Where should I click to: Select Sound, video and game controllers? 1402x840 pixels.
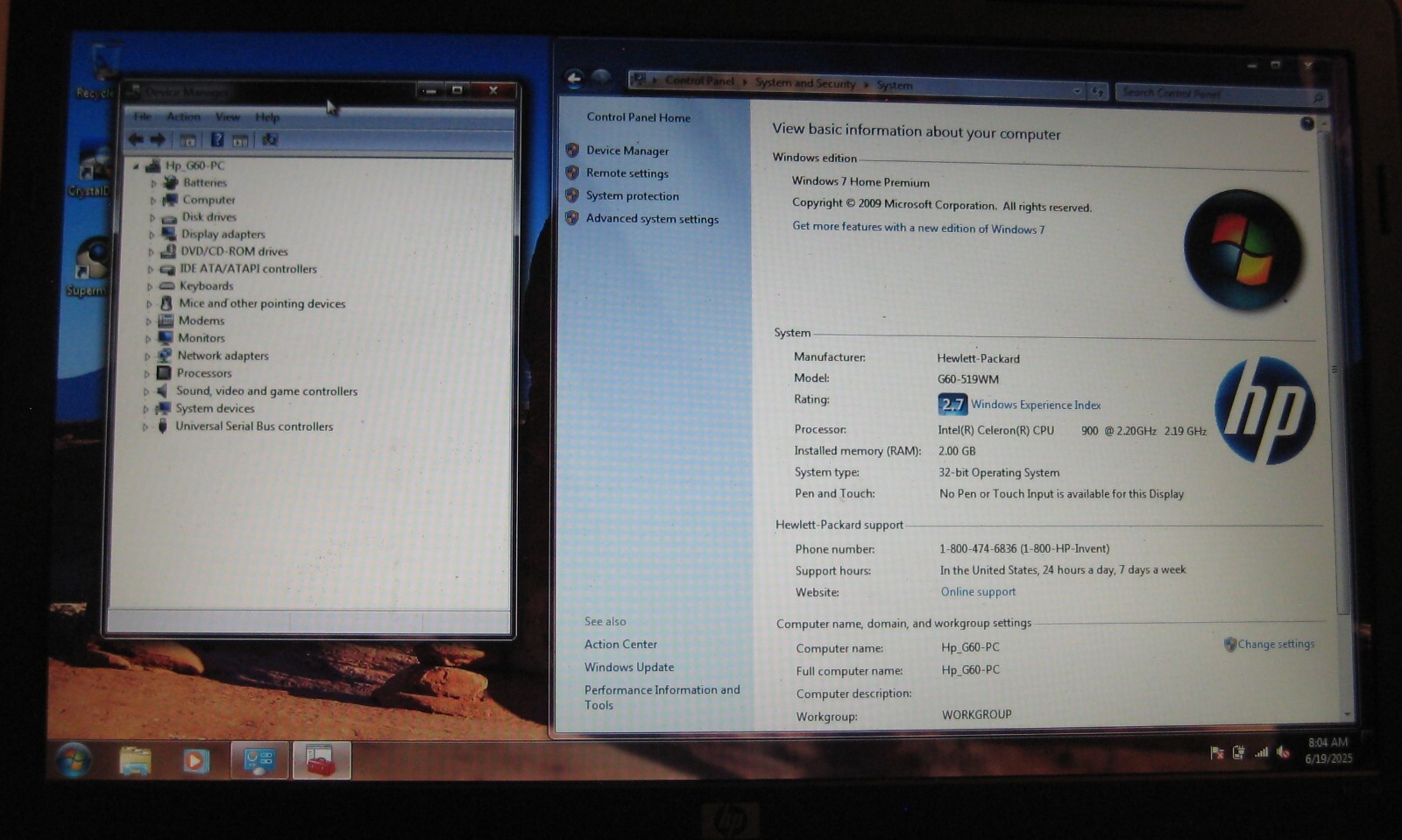coord(266,392)
